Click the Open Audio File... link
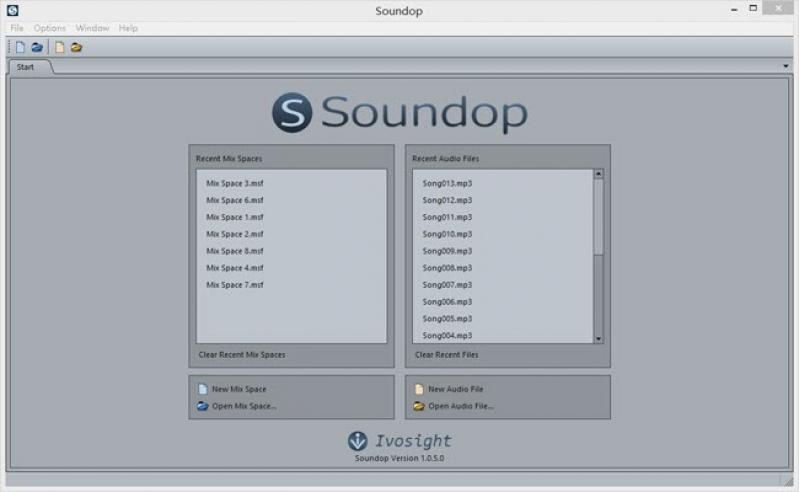Image resolution: width=799 pixels, height=492 pixels. click(461, 406)
